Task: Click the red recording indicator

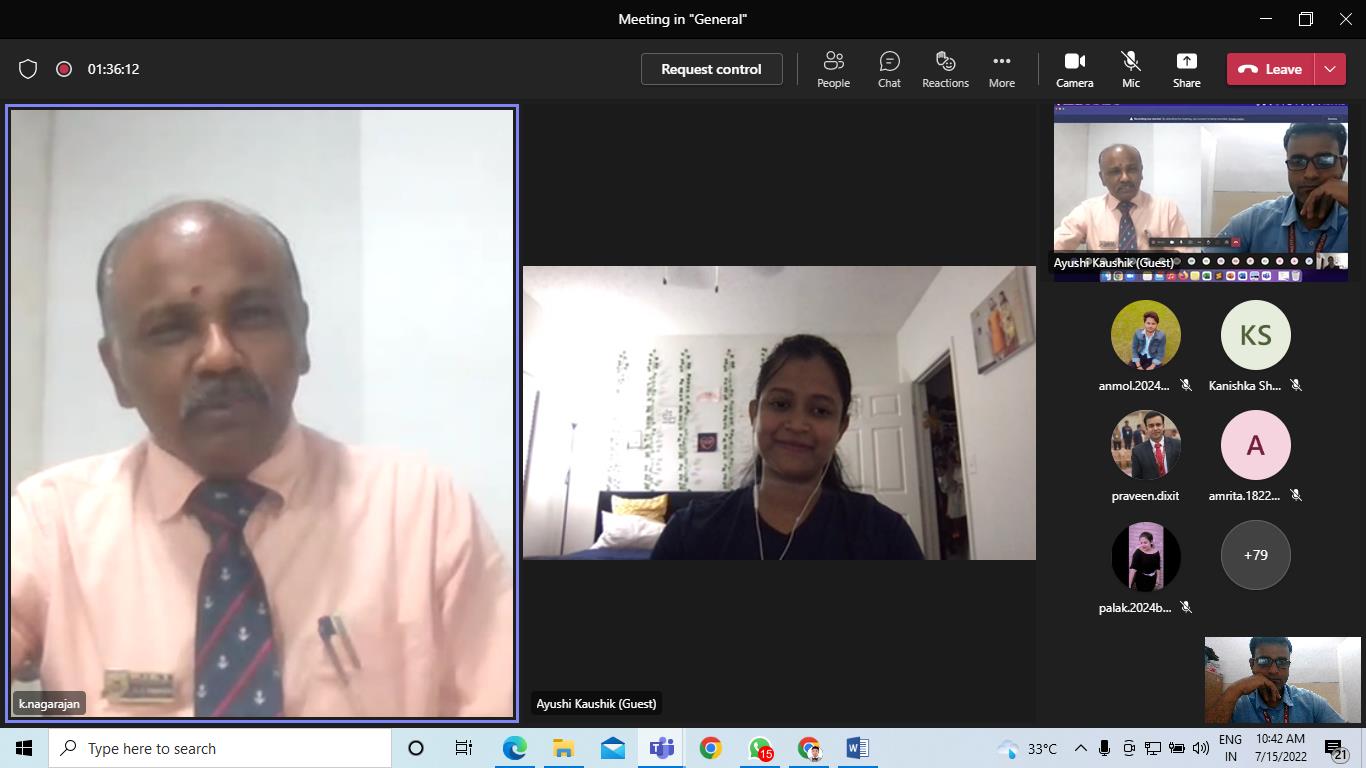Action: [64, 69]
